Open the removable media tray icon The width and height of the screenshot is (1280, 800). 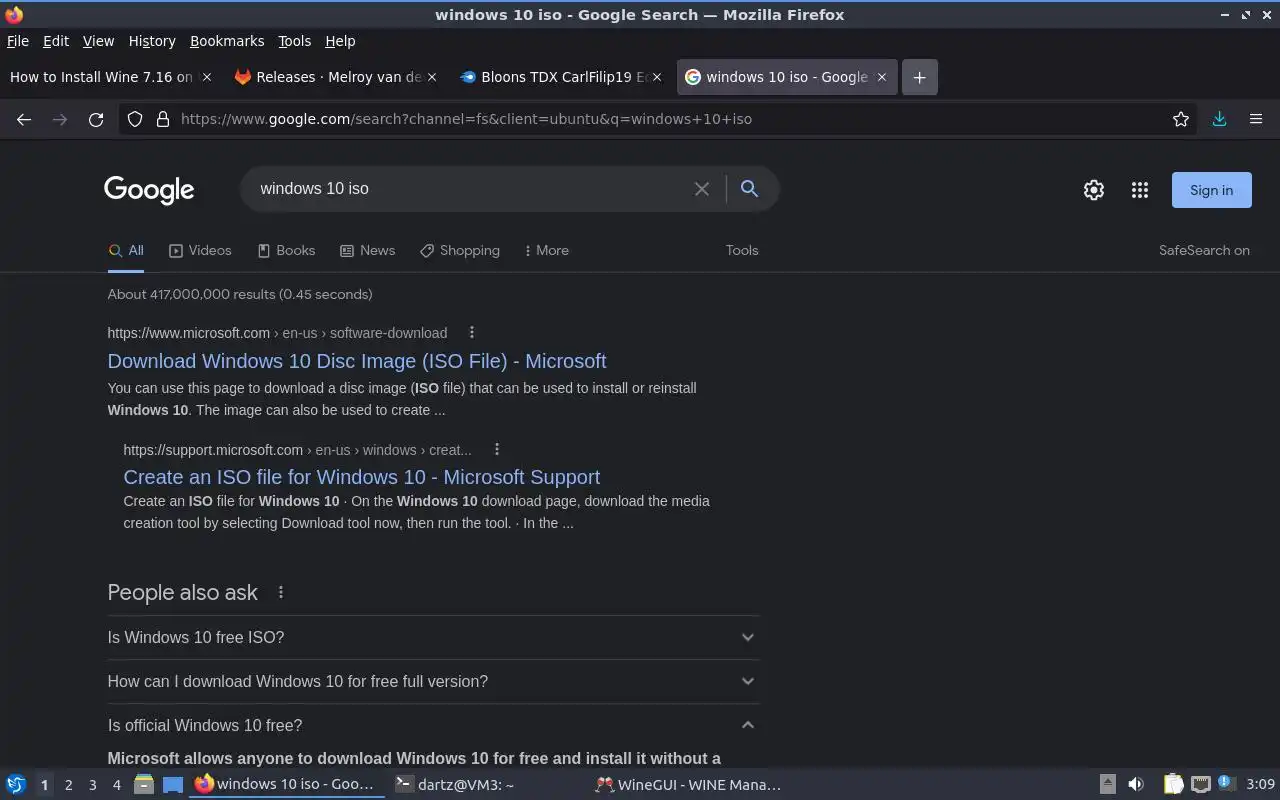1108,785
